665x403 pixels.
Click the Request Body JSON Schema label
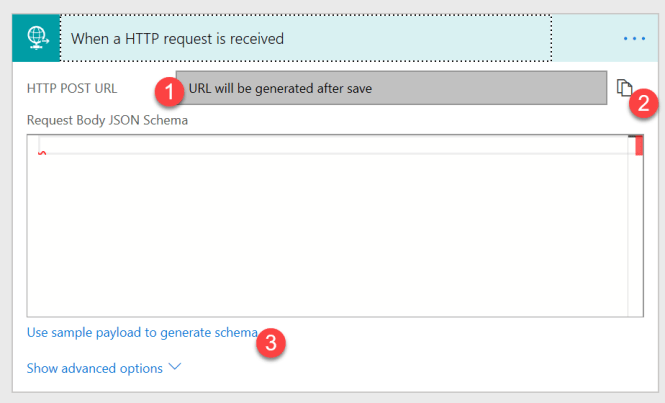click(x=107, y=120)
